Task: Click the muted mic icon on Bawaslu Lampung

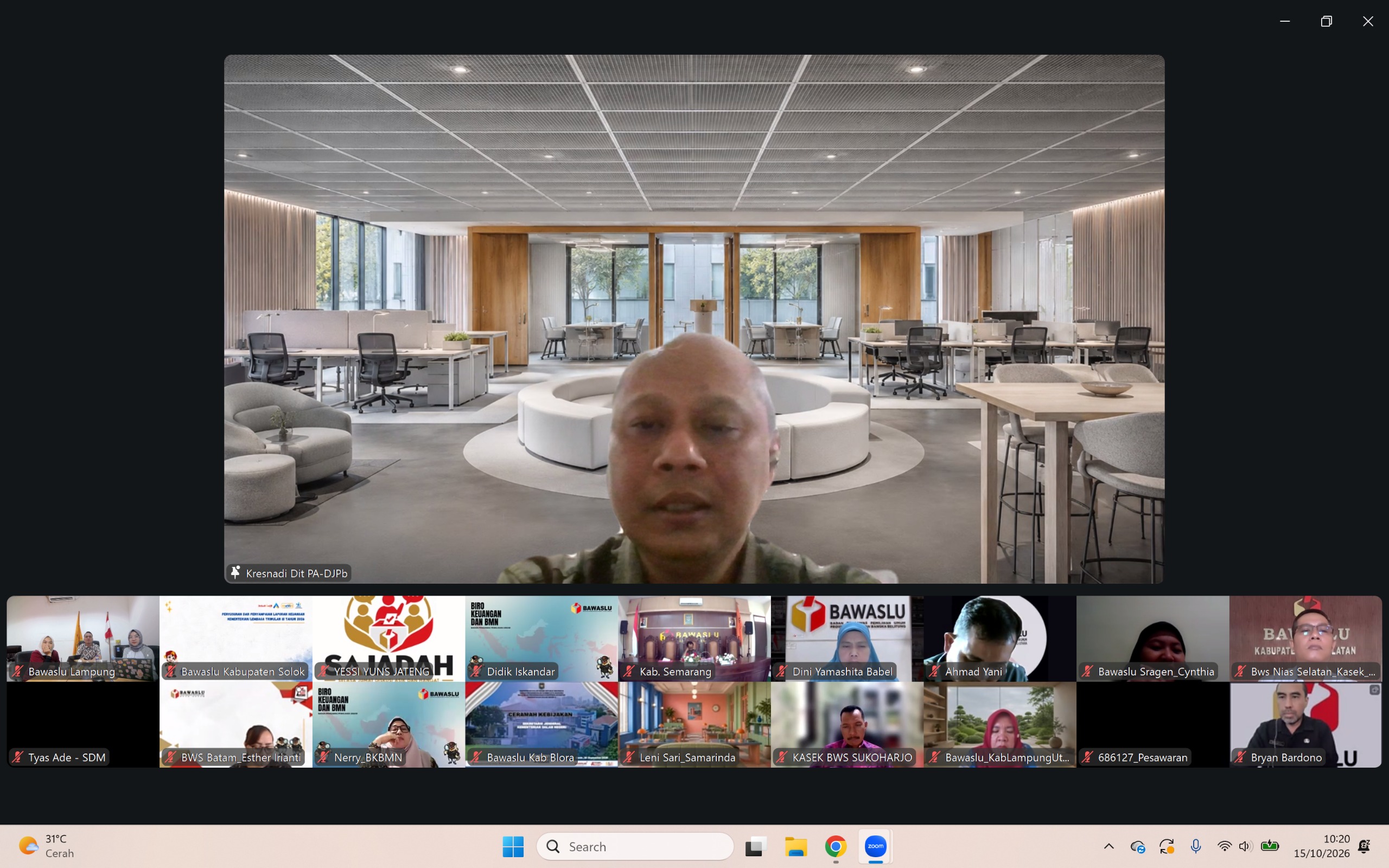Action: click(x=18, y=671)
